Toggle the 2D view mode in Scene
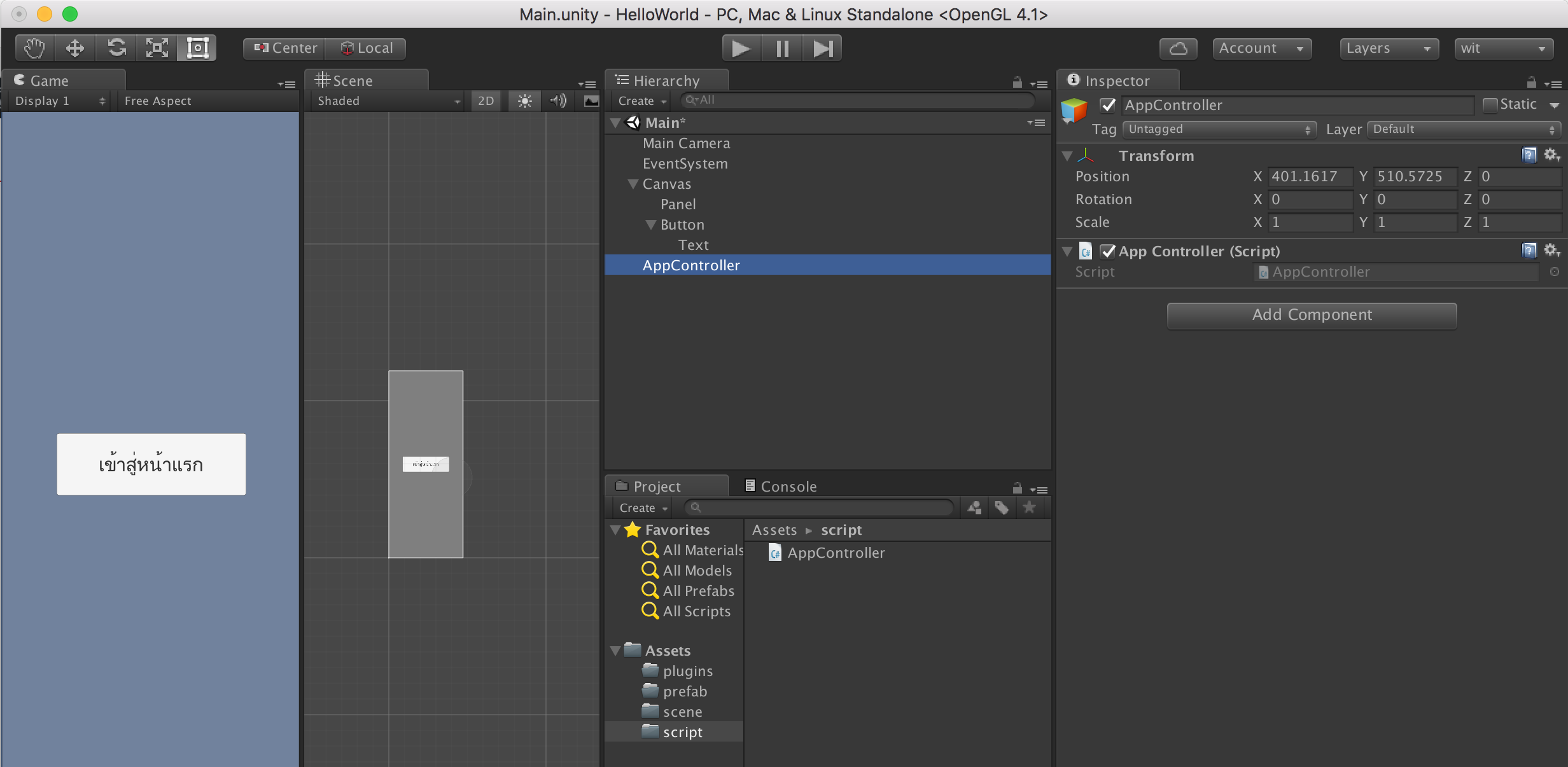The width and height of the screenshot is (1568, 767). click(485, 99)
